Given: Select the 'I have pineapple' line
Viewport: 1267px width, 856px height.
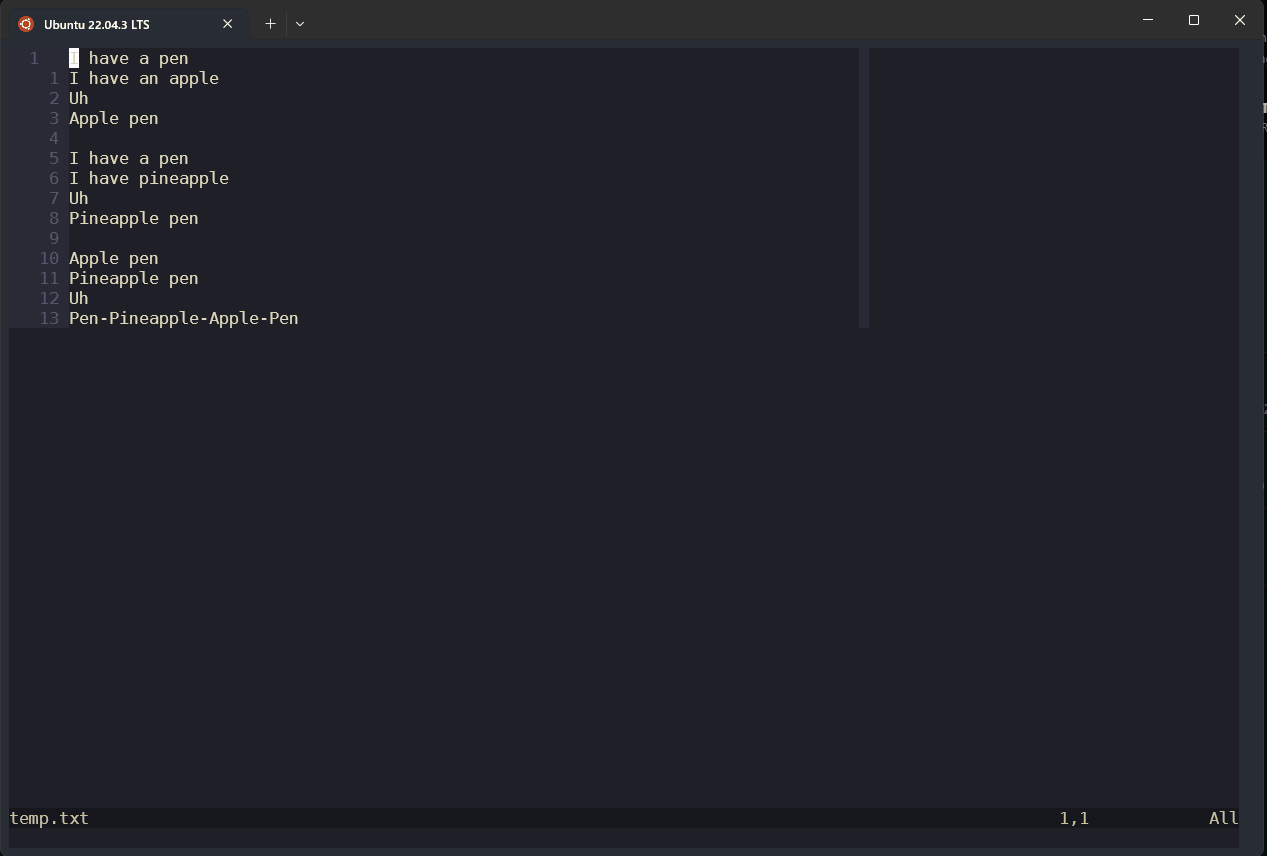Looking at the screenshot, I should pyautogui.click(x=149, y=178).
